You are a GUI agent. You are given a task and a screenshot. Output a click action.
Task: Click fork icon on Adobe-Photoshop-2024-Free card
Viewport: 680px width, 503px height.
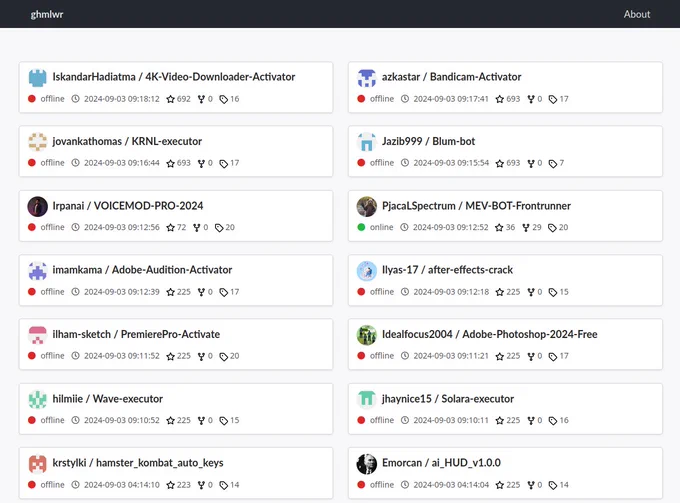tap(531, 356)
